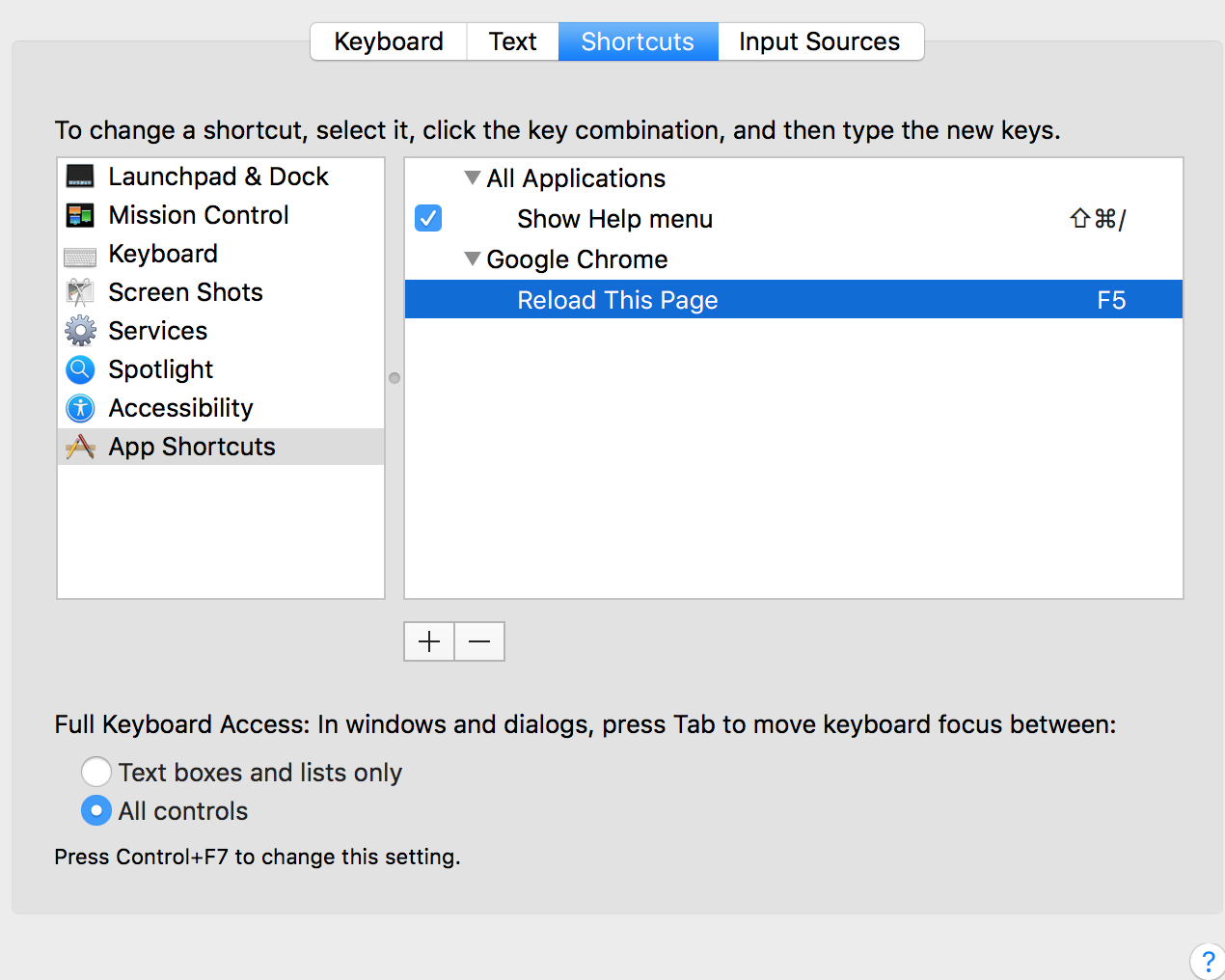Select the Screen Shots icon
Screen dimensions: 1225x980
tap(80, 292)
